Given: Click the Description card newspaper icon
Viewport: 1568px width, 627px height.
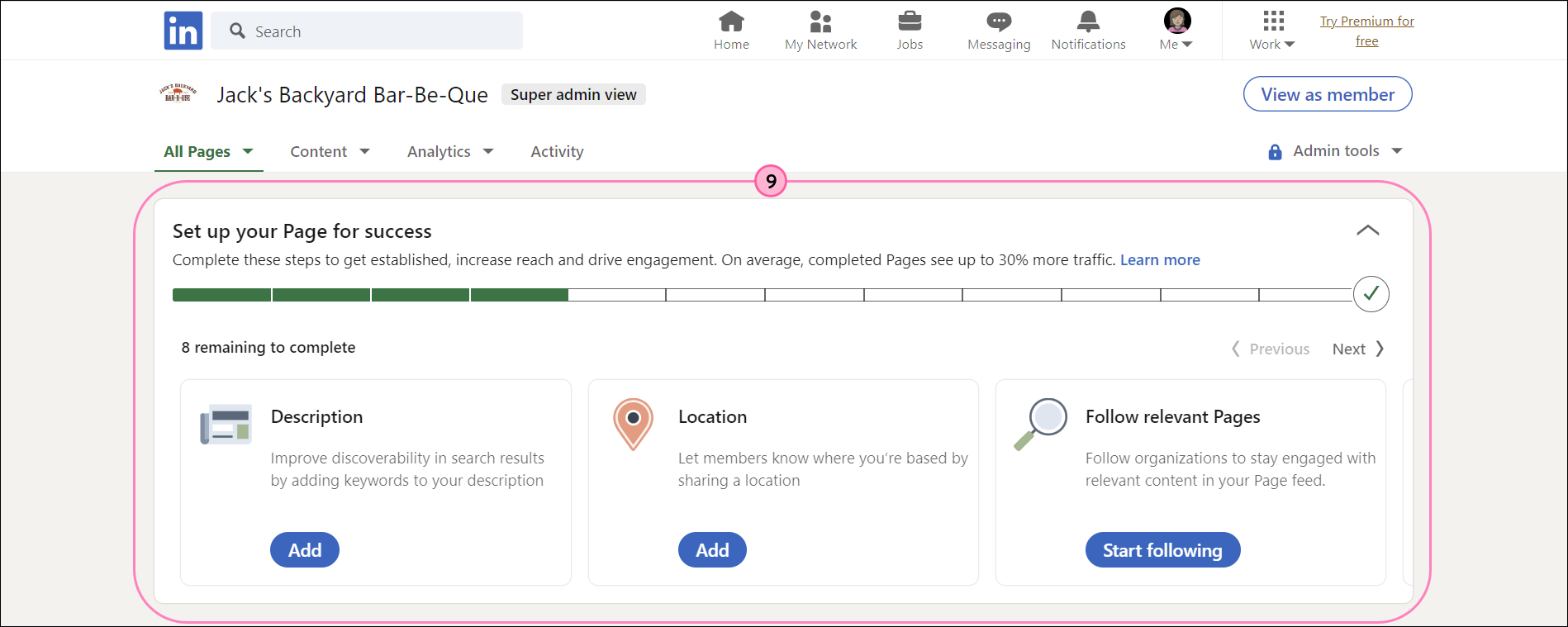Looking at the screenshot, I should coord(226,424).
